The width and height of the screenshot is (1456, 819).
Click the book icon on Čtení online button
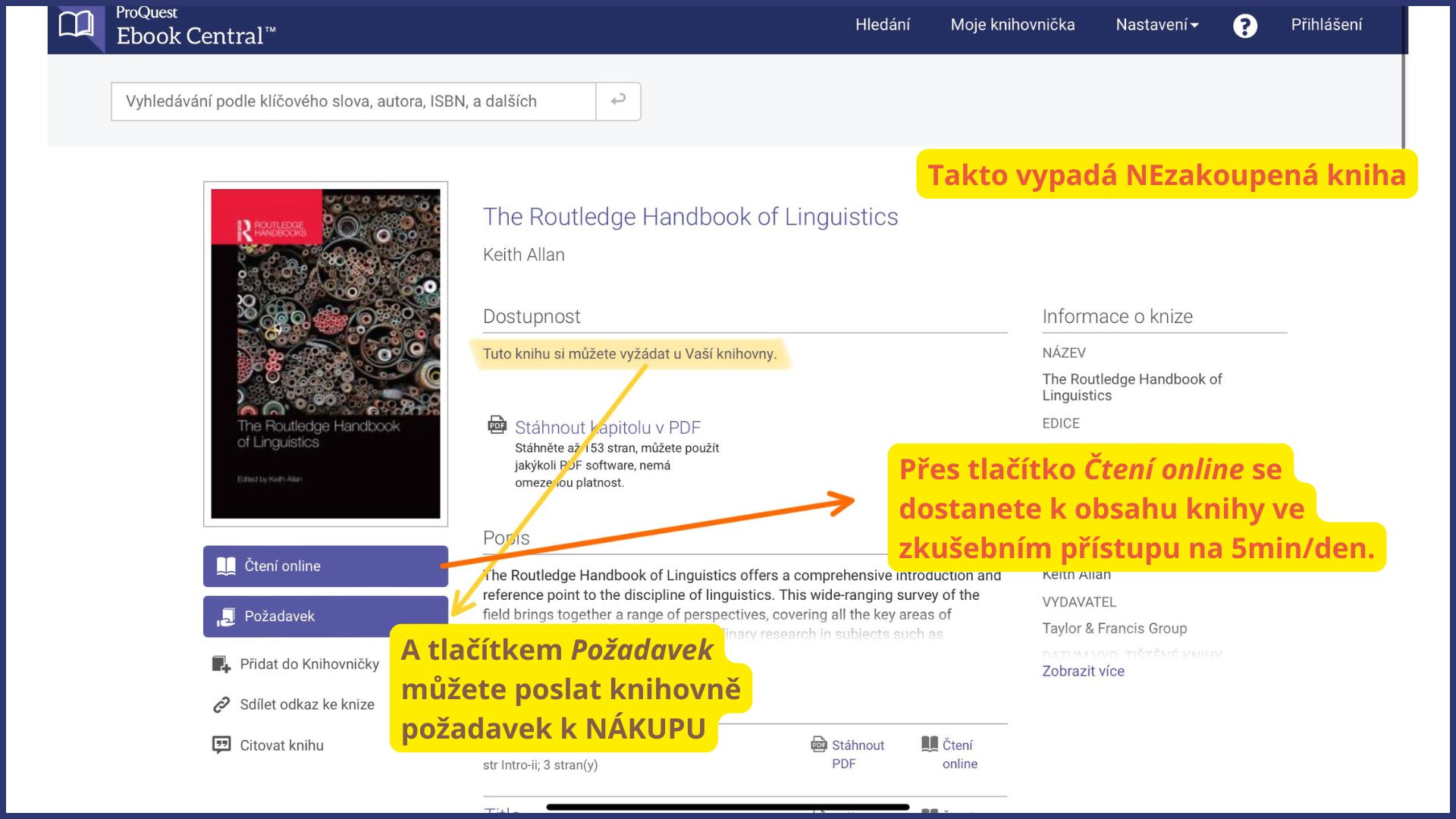[x=226, y=566]
